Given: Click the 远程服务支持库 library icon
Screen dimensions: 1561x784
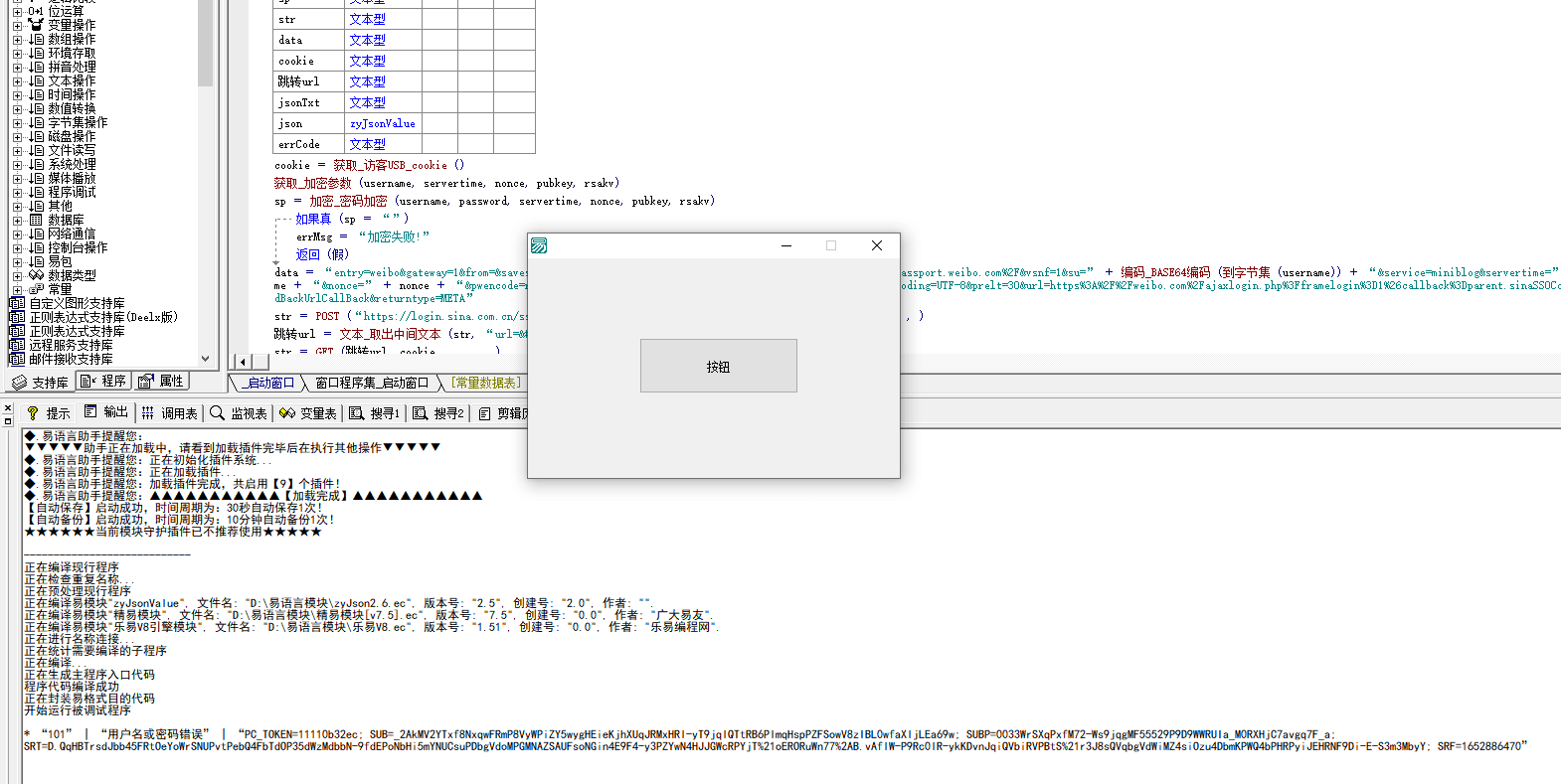Looking at the screenshot, I should (x=17, y=345).
